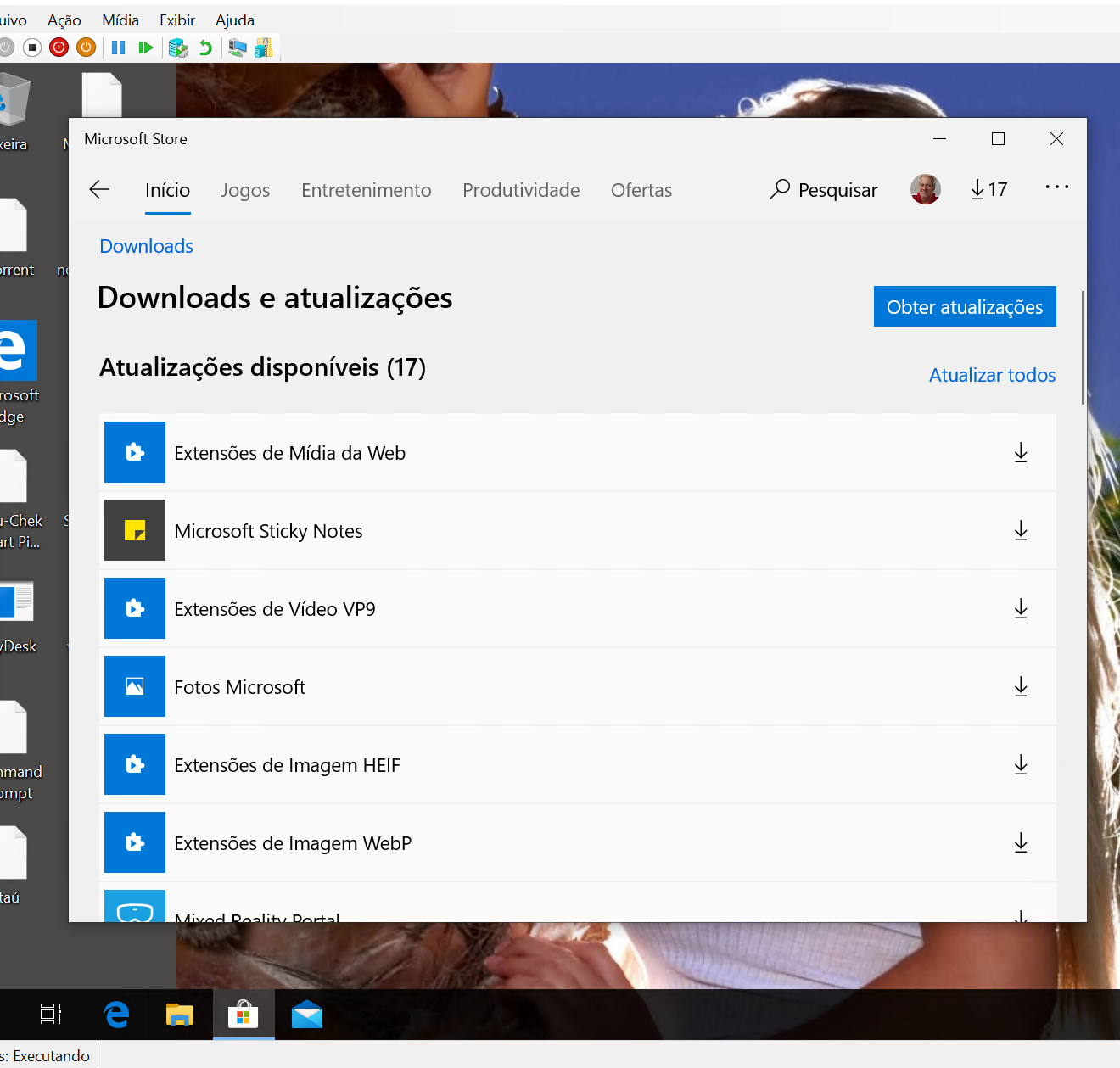Open Mail app from the taskbar
Screen dimensions: 1120x1068
pyautogui.click(x=307, y=1015)
